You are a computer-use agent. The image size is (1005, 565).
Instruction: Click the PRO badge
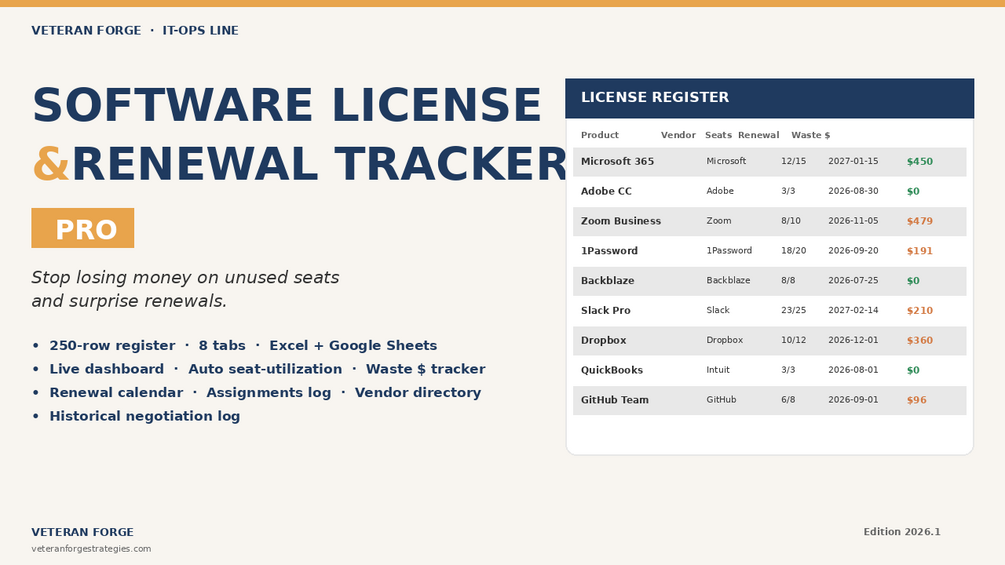pos(83,228)
